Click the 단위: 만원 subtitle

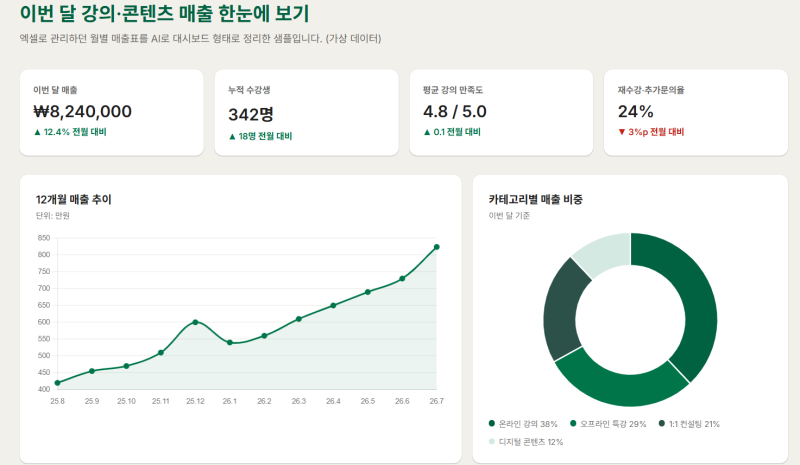pyautogui.click(x=53, y=215)
